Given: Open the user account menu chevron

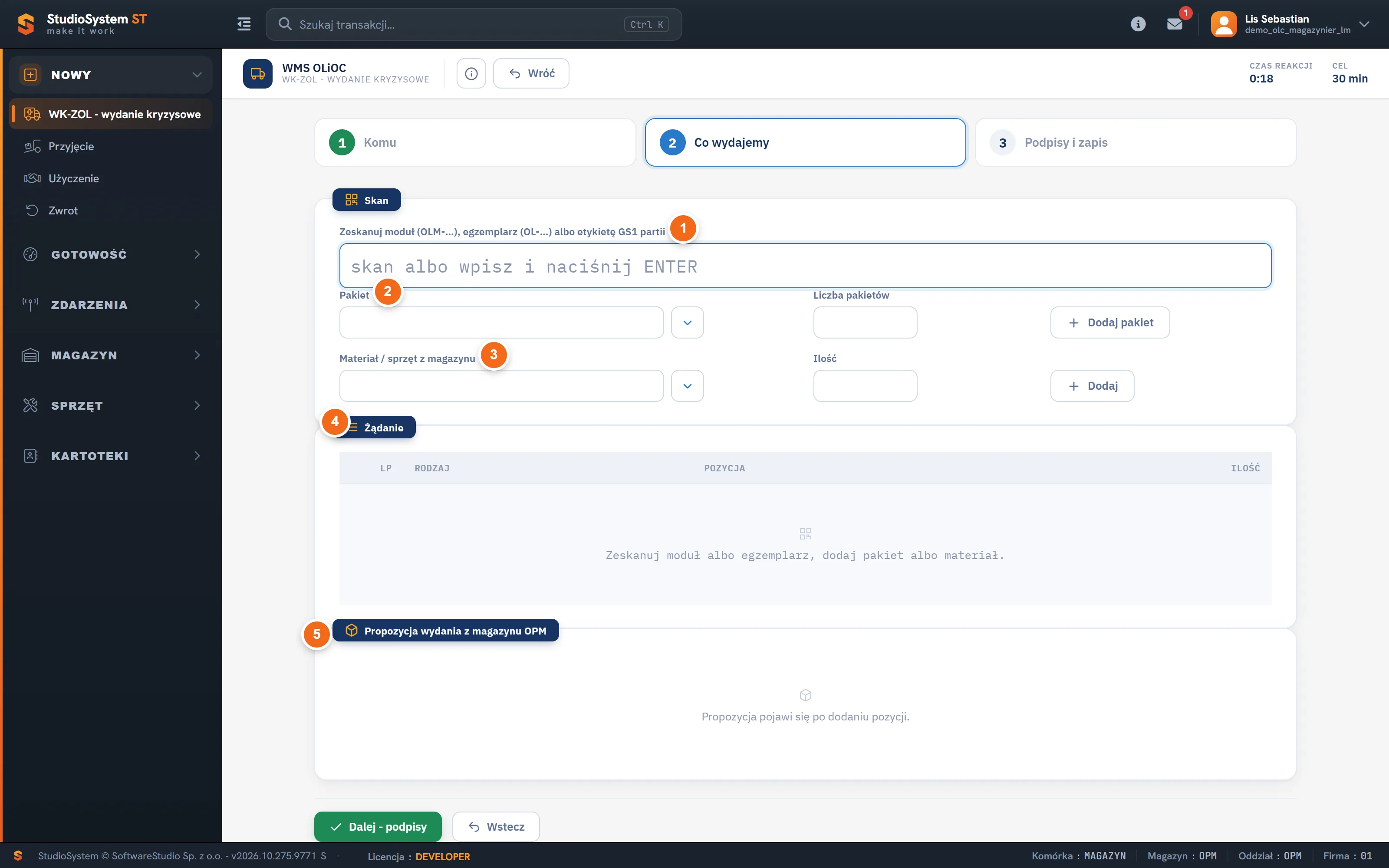Looking at the screenshot, I should click(x=1364, y=24).
